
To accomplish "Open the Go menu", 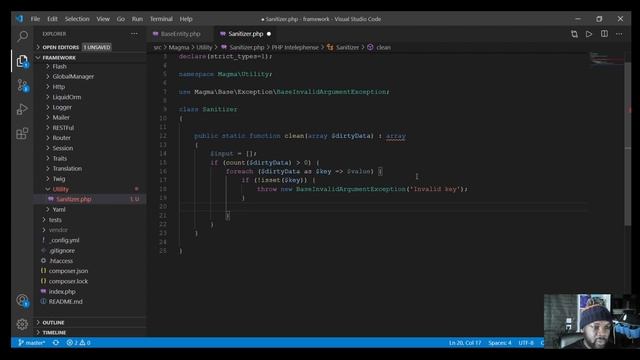I will 121,19.
